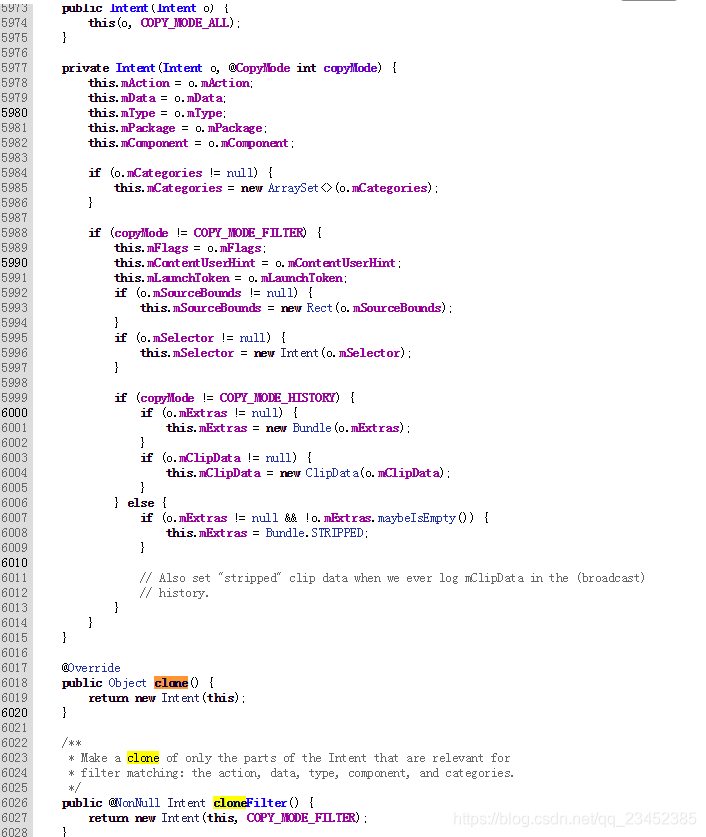Screen dimensions: 706x837
Task: Click line number 6000
Action: (14, 413)
